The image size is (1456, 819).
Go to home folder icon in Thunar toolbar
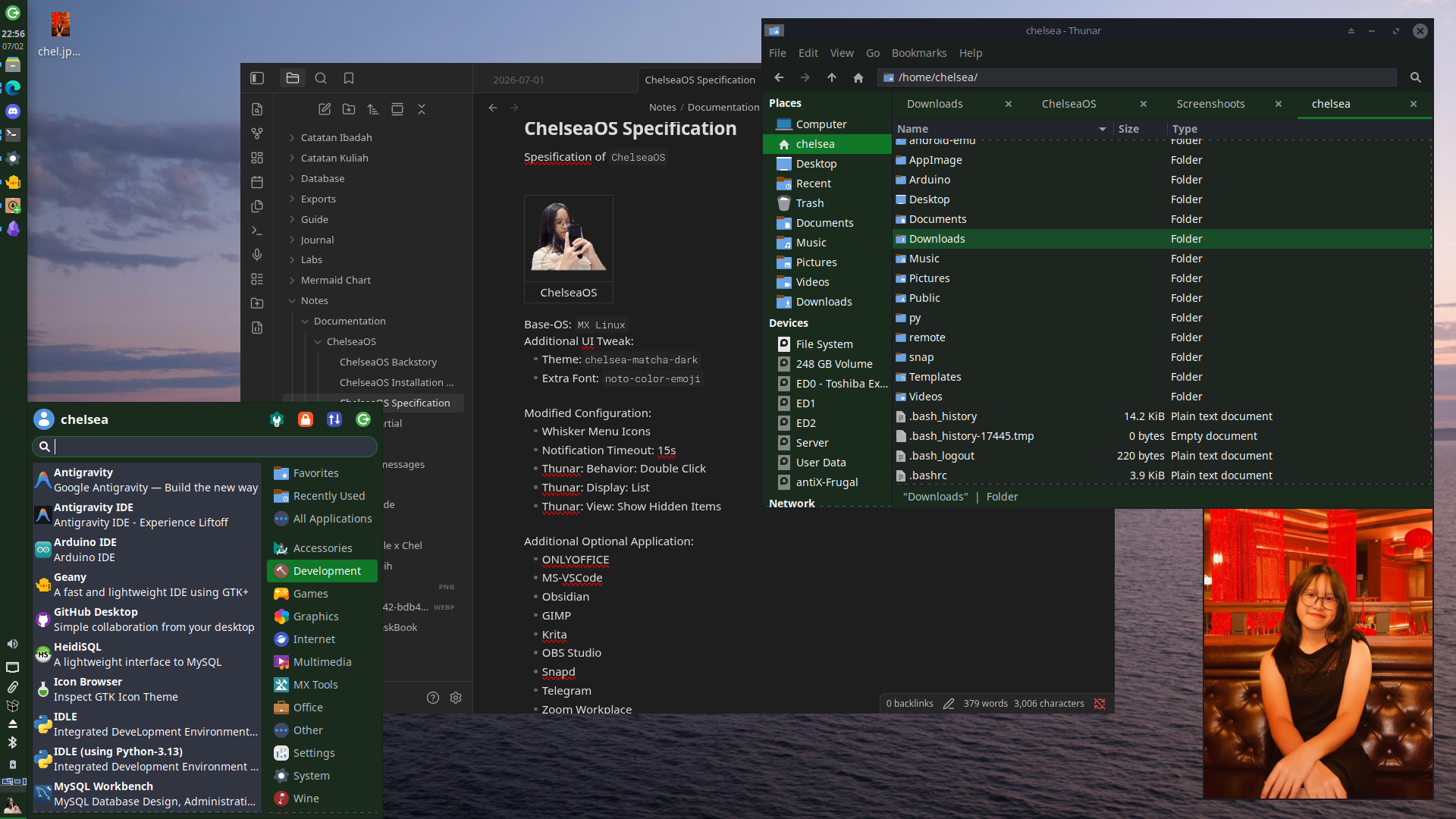[x=858, y=77]
